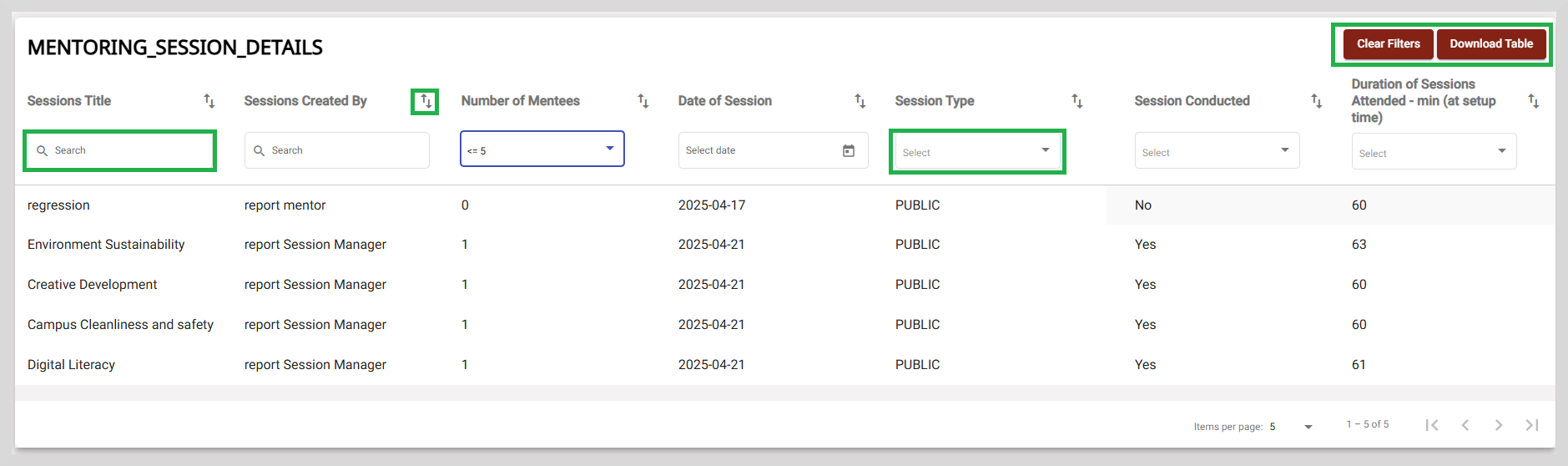Viewport: 1568px width, 466px height.
Task: Jump to last page of table
Action: click(x=1532, y=425)
